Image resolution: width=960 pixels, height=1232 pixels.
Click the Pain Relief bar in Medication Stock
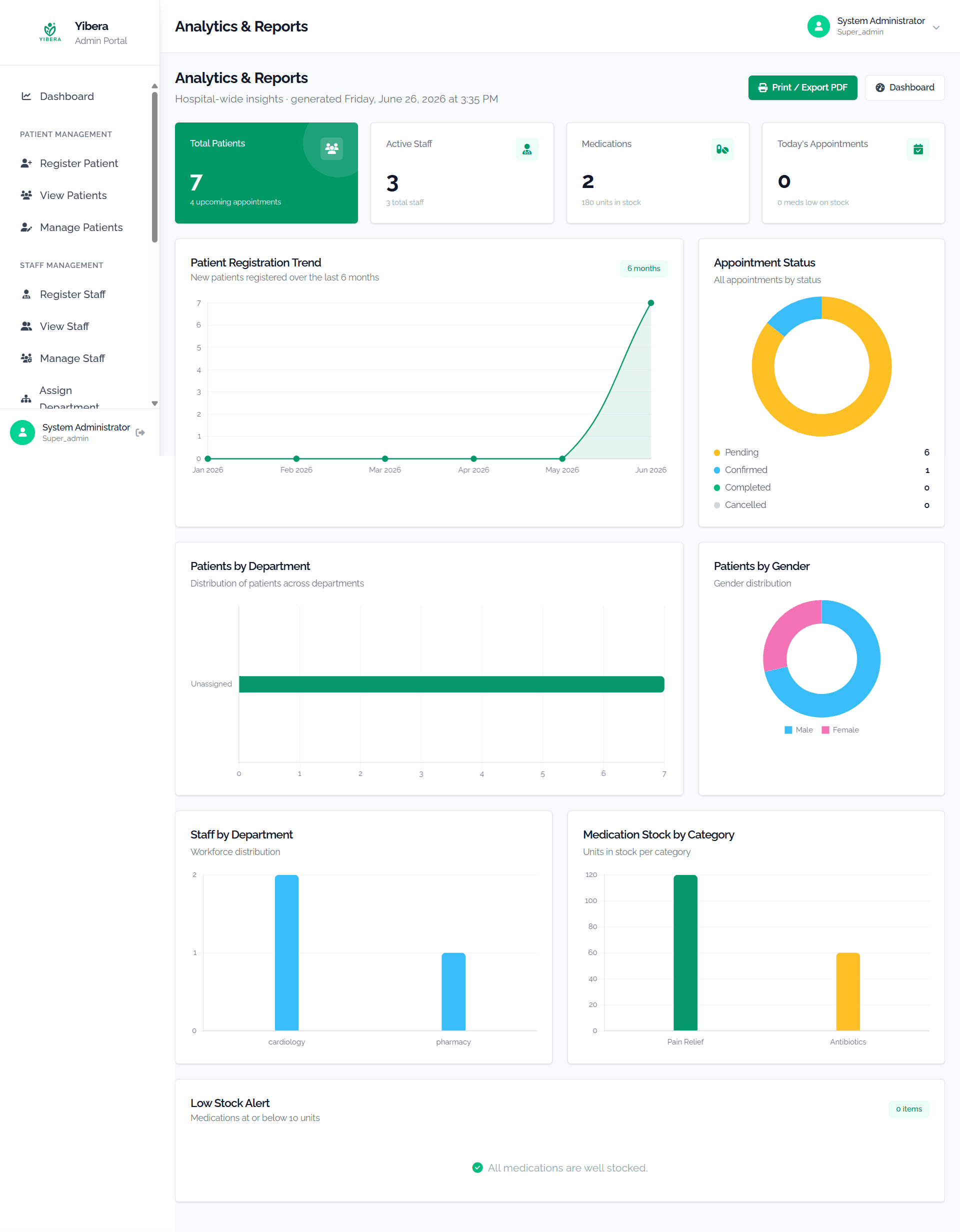(x=685, y=953)
